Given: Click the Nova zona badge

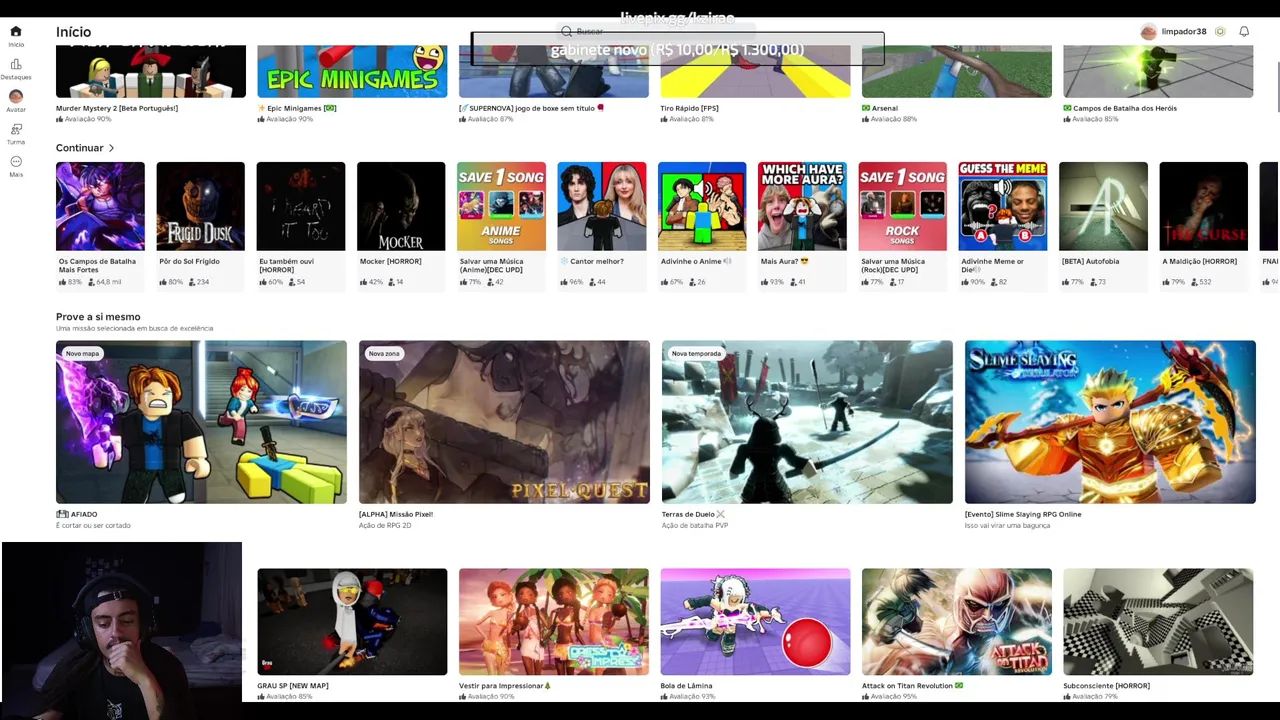Looking at the screenshot, I should point(384,353).
